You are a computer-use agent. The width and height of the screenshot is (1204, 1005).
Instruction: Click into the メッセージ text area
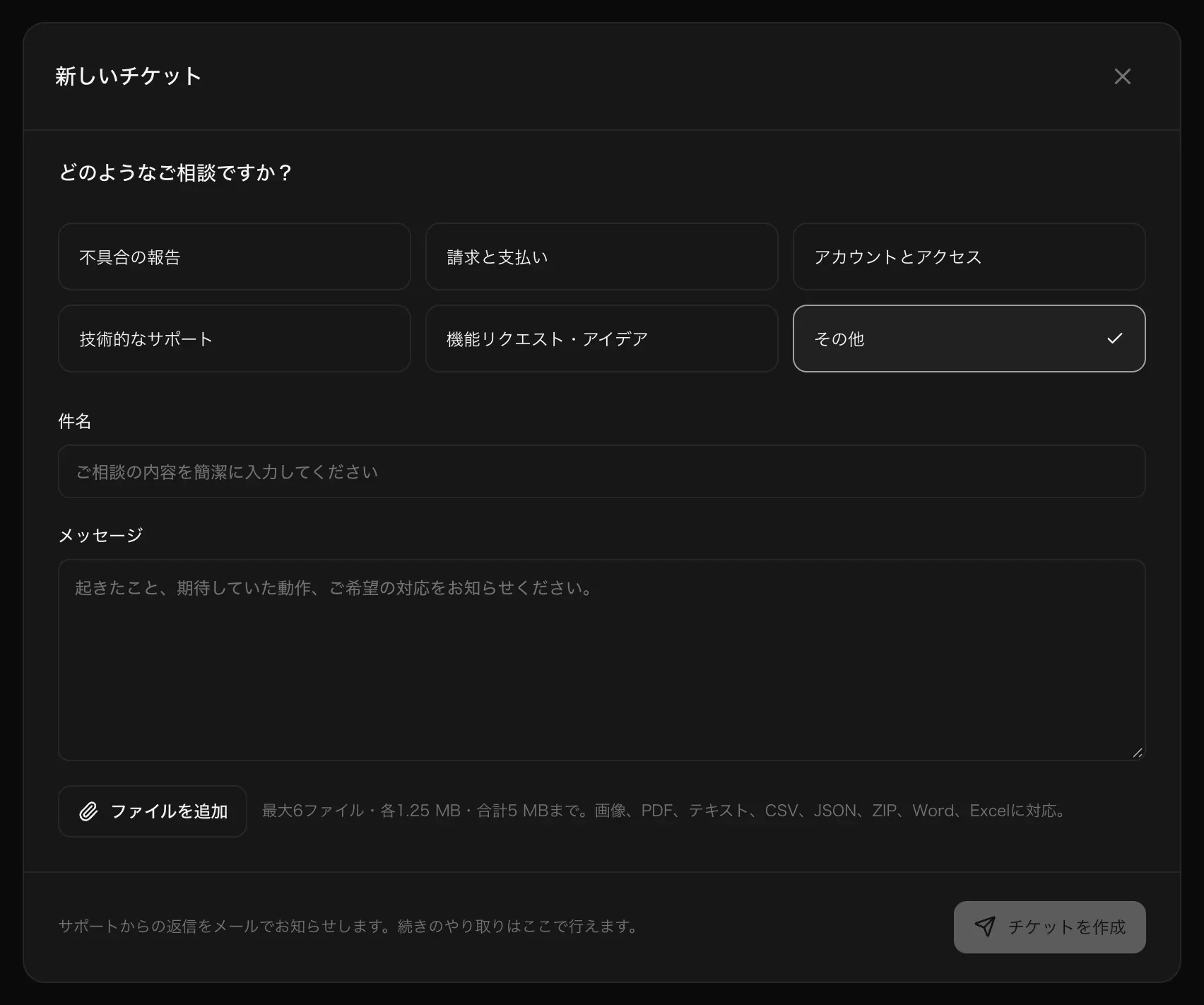602,660
